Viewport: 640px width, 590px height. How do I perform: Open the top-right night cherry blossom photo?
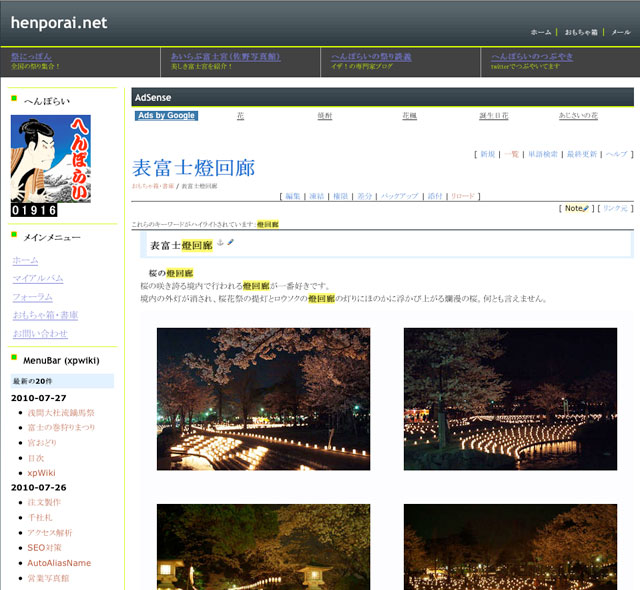pyautogui.click(x=510, y=399)
